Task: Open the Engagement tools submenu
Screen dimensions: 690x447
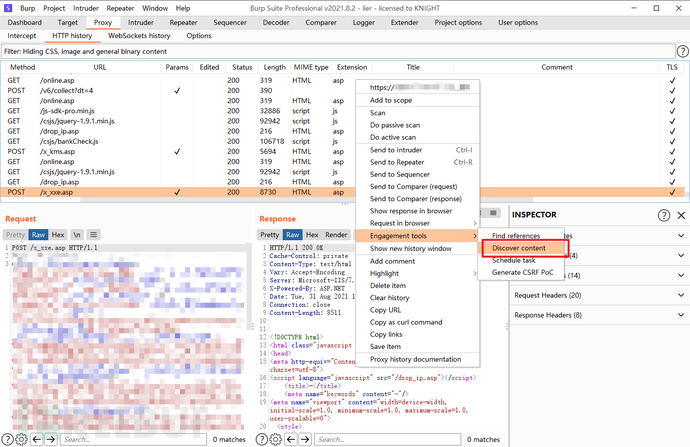Action: [x=417, y=236]
